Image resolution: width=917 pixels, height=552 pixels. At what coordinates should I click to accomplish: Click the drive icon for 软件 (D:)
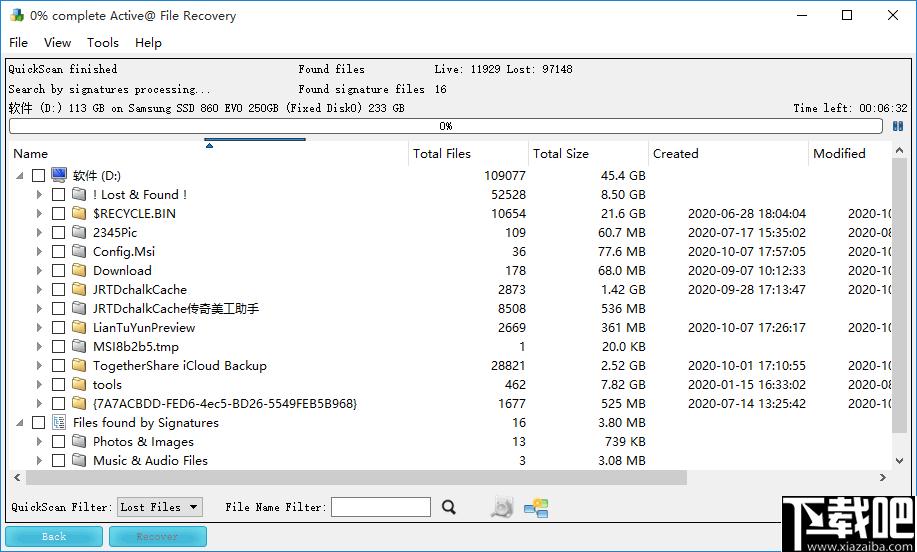tap(59, 175)
